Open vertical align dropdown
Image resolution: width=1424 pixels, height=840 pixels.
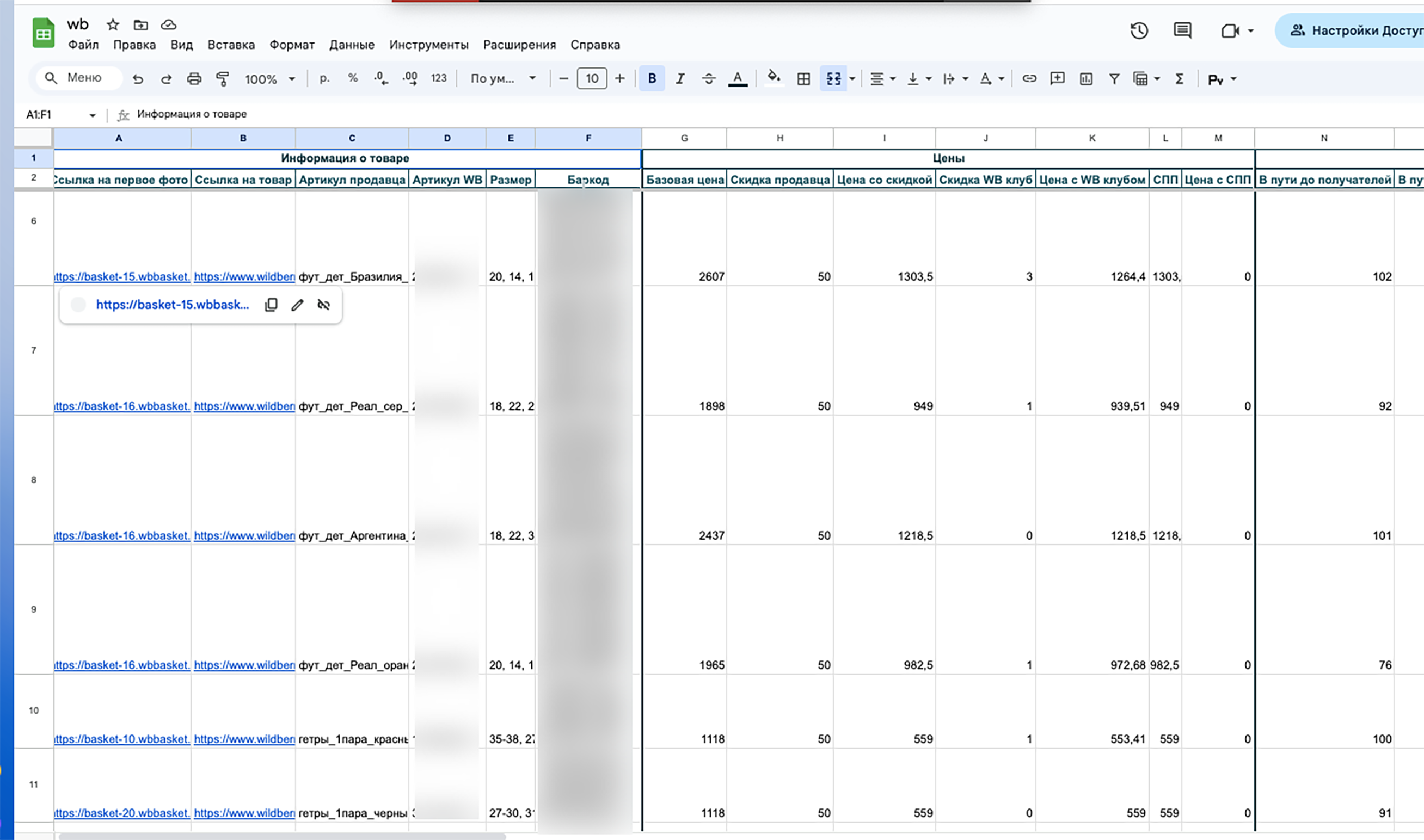[x=919, y=79]
